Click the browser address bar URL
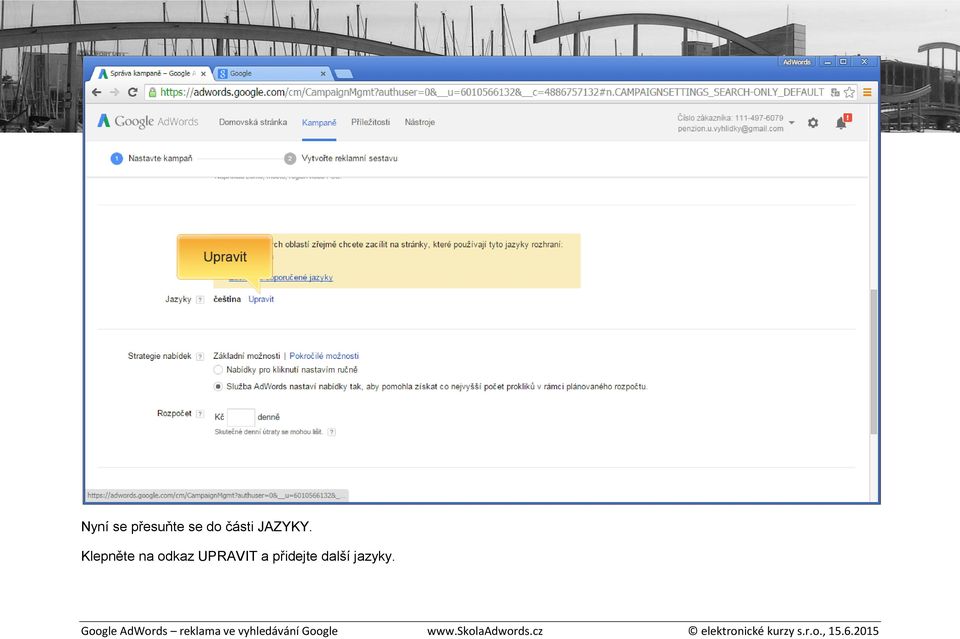 click(x=492, y=92)
